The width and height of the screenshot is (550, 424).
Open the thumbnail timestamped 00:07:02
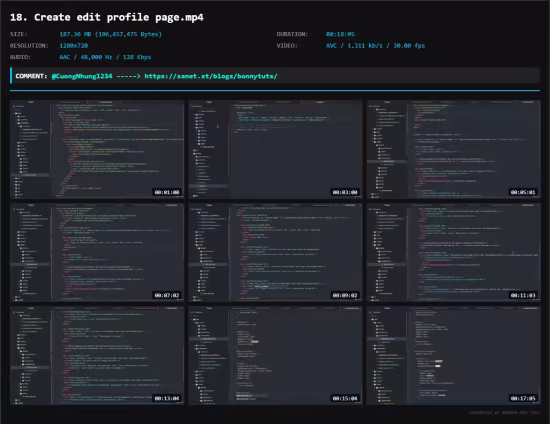(x=97, y=252)
